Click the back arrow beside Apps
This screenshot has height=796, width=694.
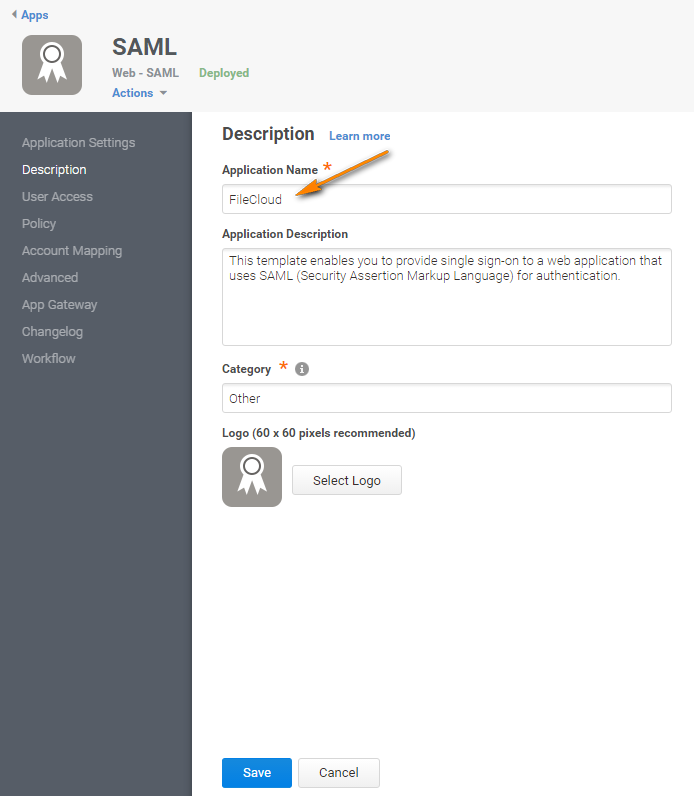point(14,15)
